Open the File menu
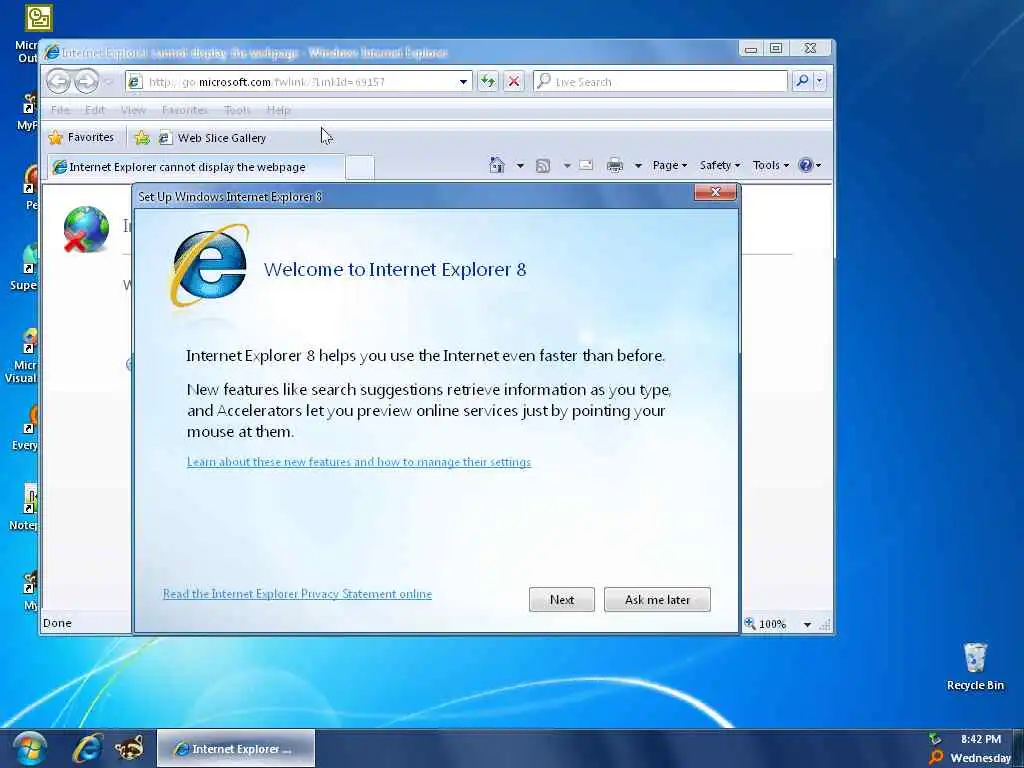 [x=60, y=110]
